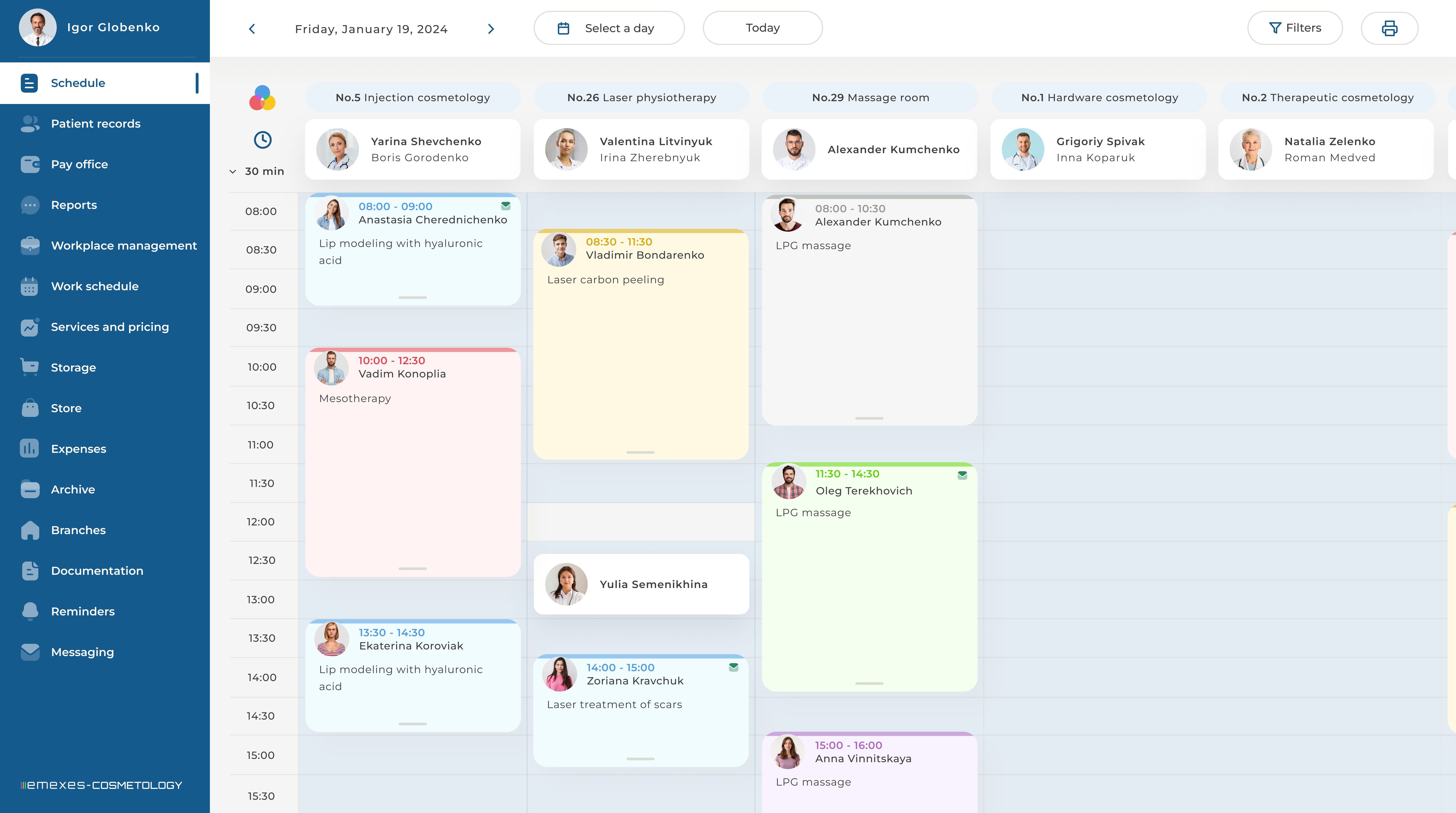The width and height of the screenshot is (1456, 813).
Task: Click the Messaging envelope icon
Action: [30, 652]
